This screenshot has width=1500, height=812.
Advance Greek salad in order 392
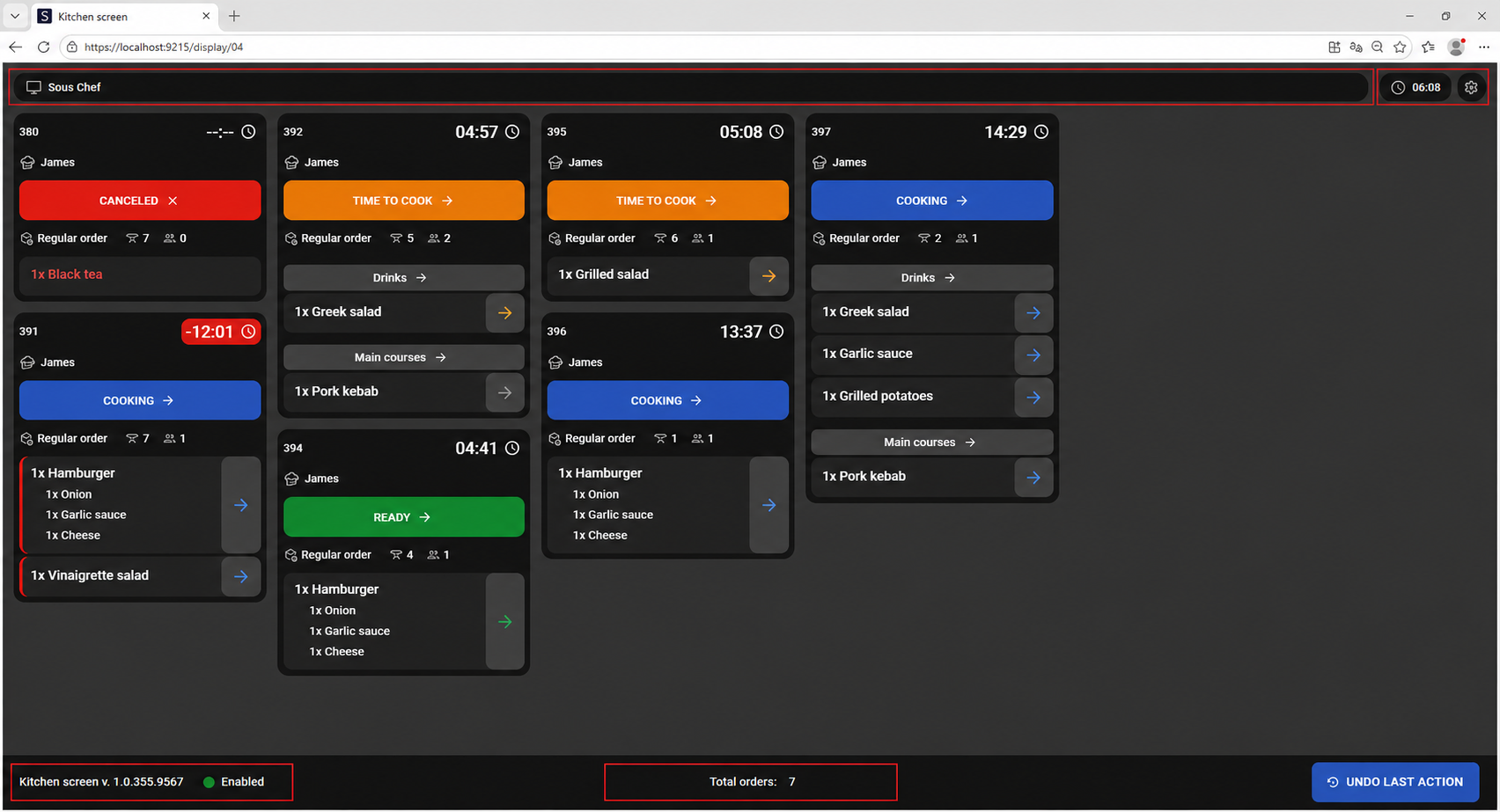[504, 312]
